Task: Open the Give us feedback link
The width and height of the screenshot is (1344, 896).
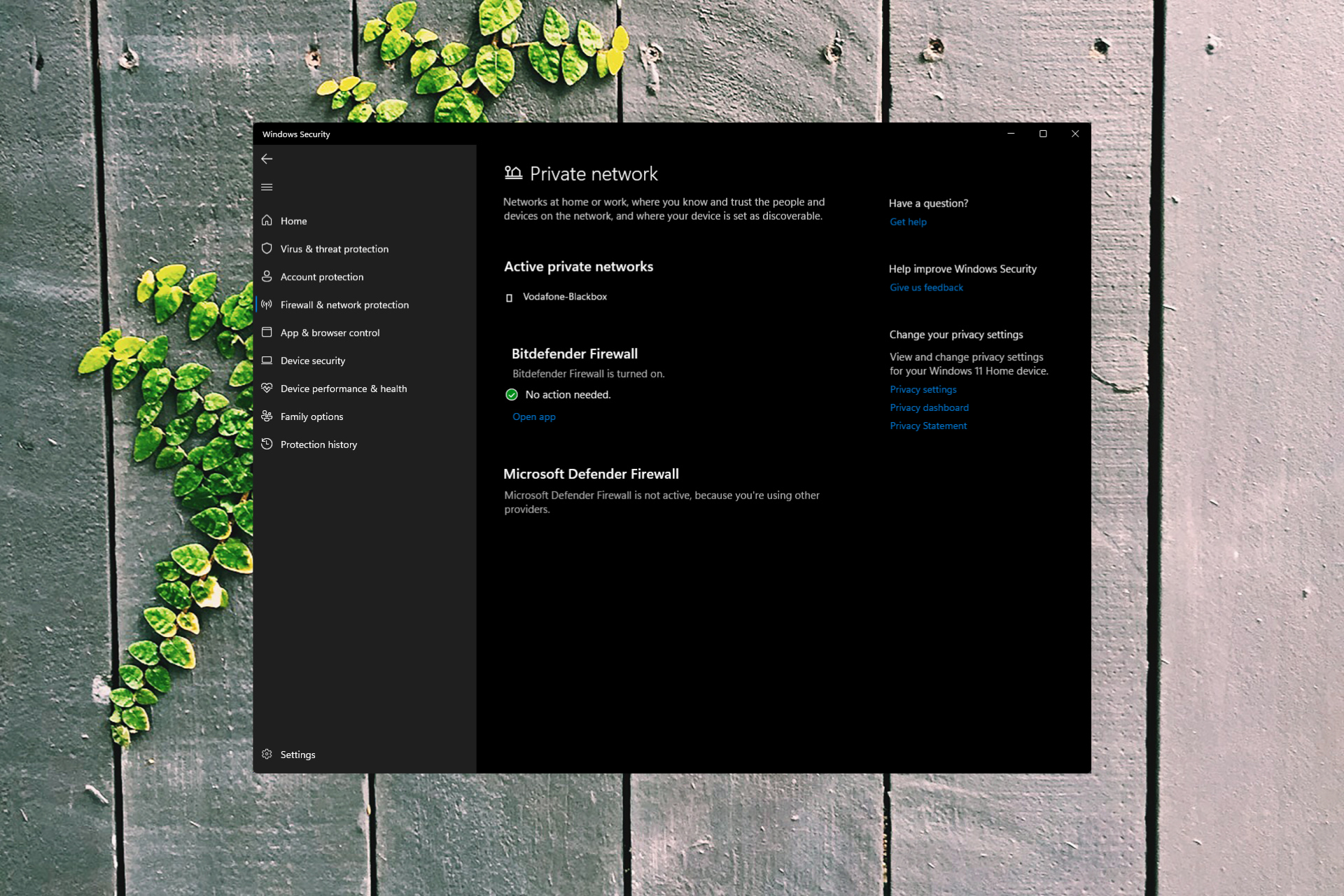Action: pyautogui.click(x=926, y=288)
